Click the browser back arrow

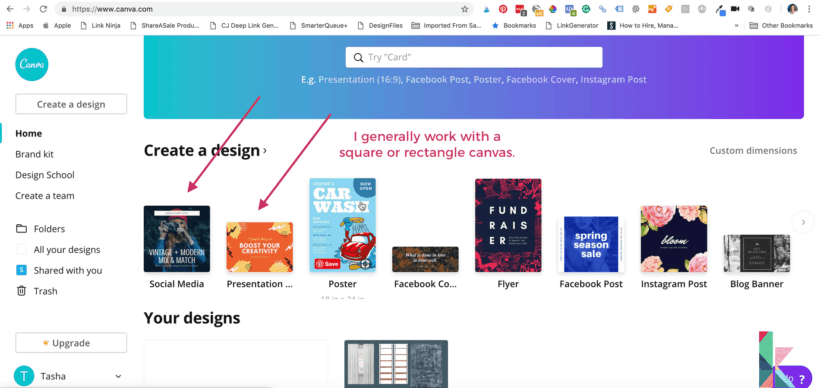click(10, 9)
